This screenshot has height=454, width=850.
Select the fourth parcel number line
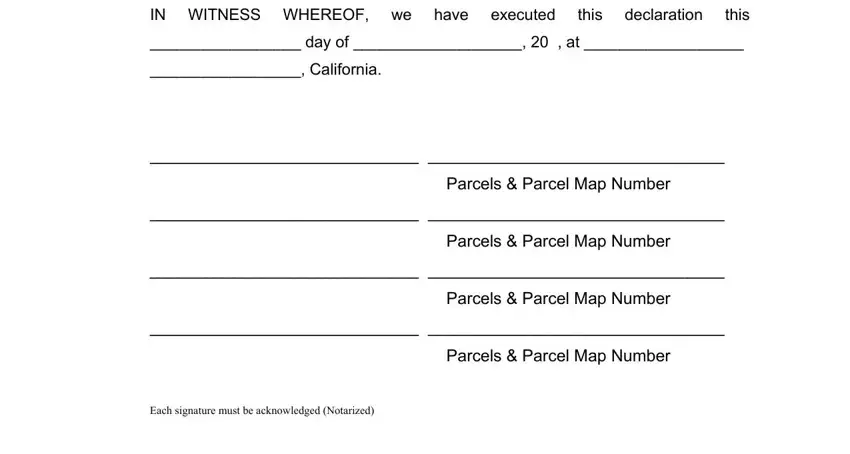click(x=576, y=334)
